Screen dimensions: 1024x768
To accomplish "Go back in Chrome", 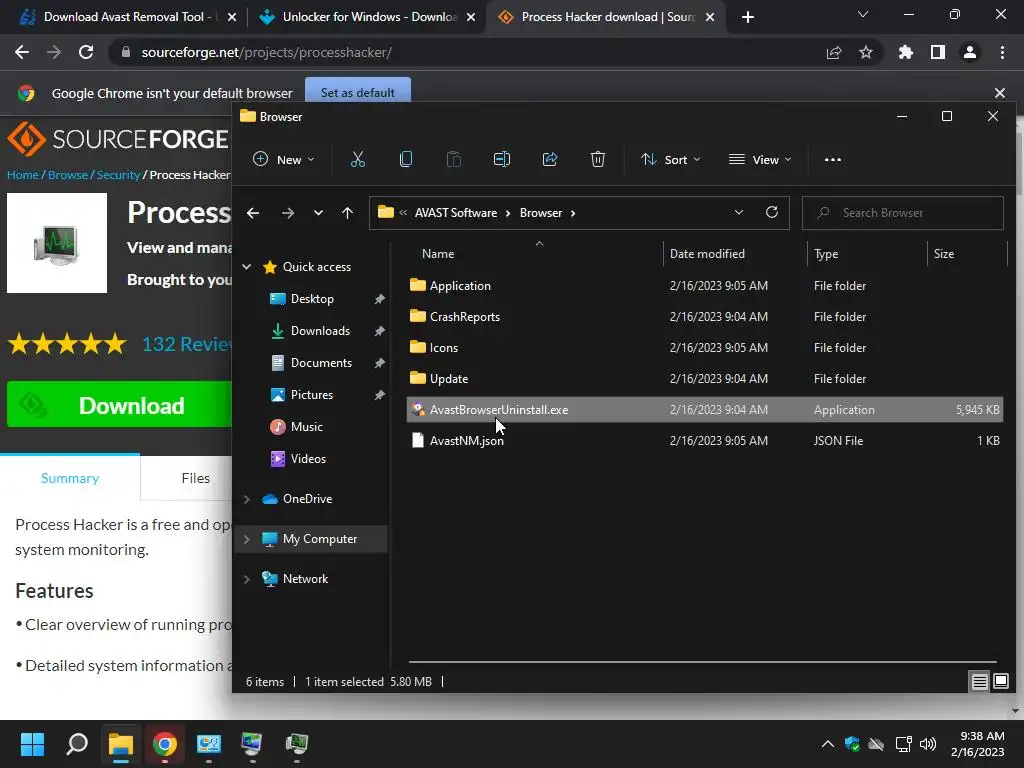I will click(x=22, y=52).
